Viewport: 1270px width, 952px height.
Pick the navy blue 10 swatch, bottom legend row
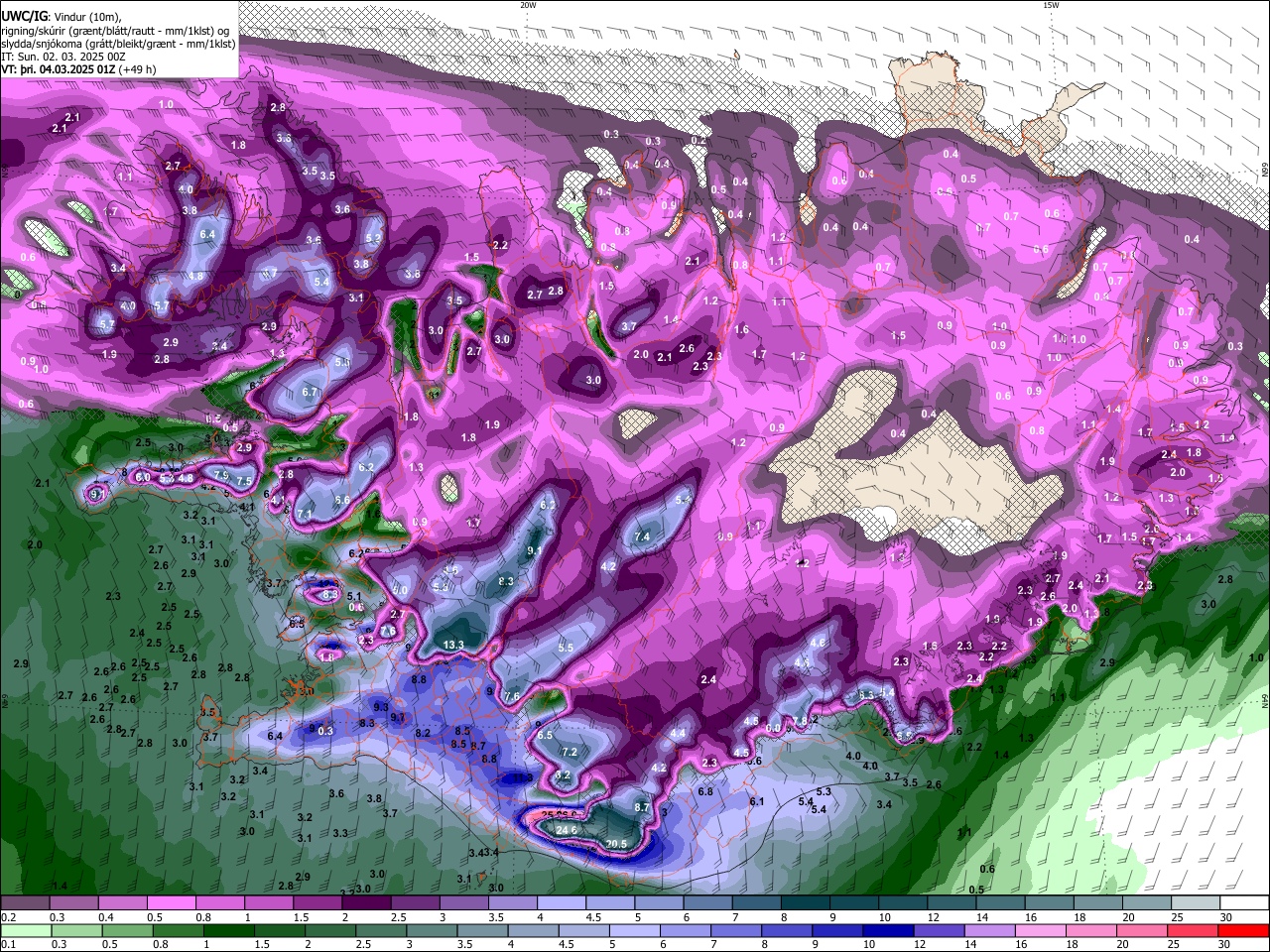[889, 930]
